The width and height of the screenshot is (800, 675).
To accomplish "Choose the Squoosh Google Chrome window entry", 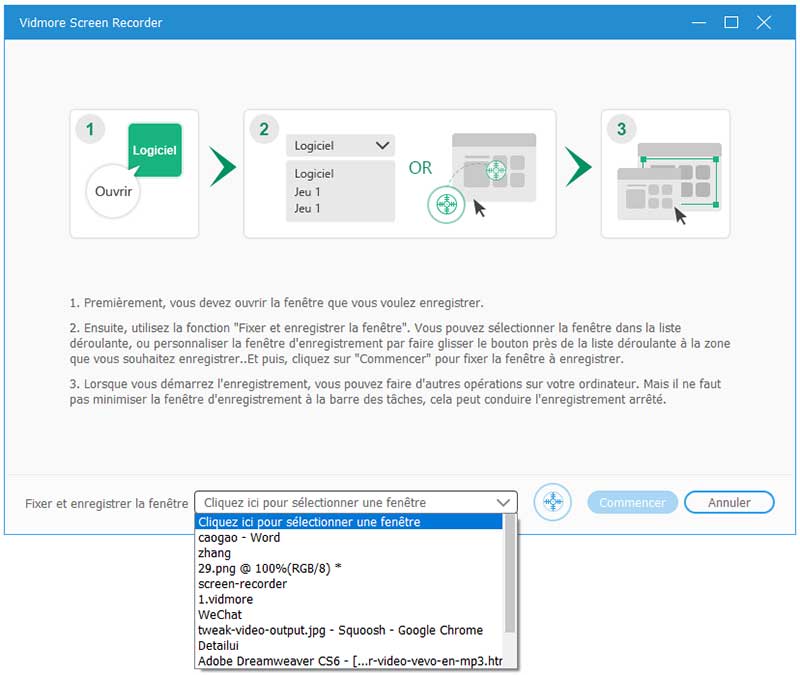I will pos(340,630).
